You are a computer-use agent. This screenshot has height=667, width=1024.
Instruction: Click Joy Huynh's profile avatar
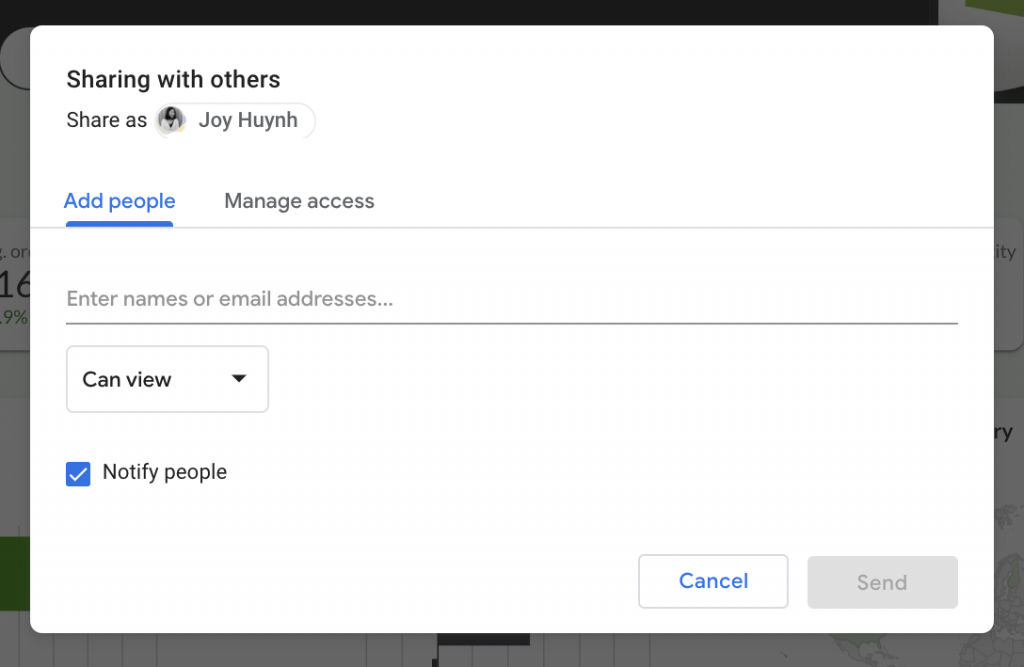coord(172,120)
